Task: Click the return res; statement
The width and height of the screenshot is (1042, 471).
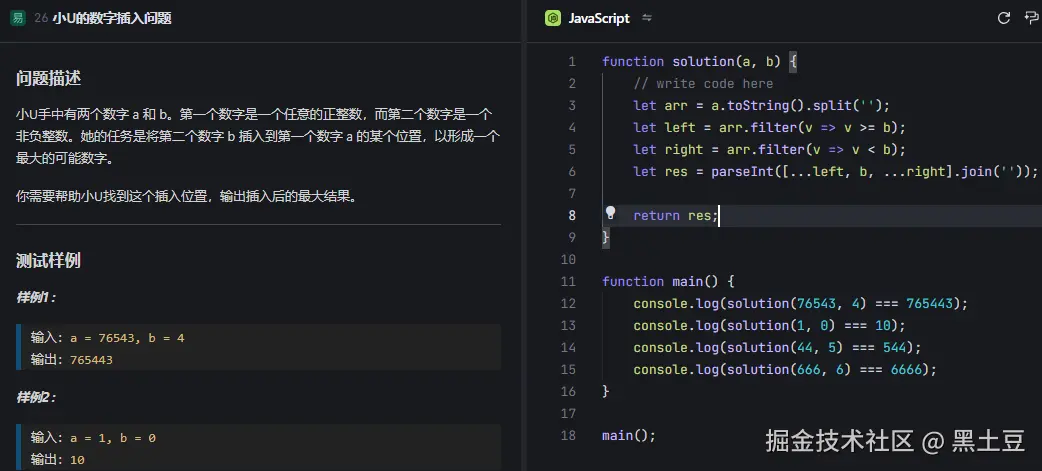Action: click(x=676, y=216)
